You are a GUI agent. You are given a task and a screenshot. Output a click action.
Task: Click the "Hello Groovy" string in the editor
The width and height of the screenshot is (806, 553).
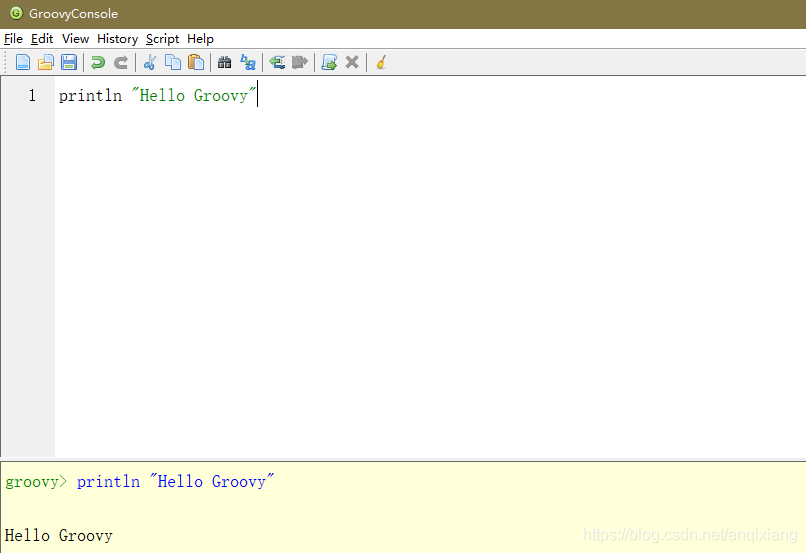(x=193, y=96)
